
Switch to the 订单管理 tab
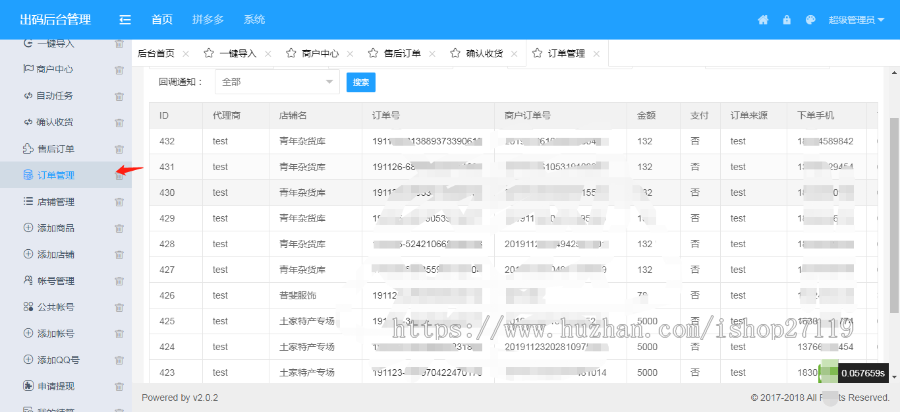tap(567, 54)
